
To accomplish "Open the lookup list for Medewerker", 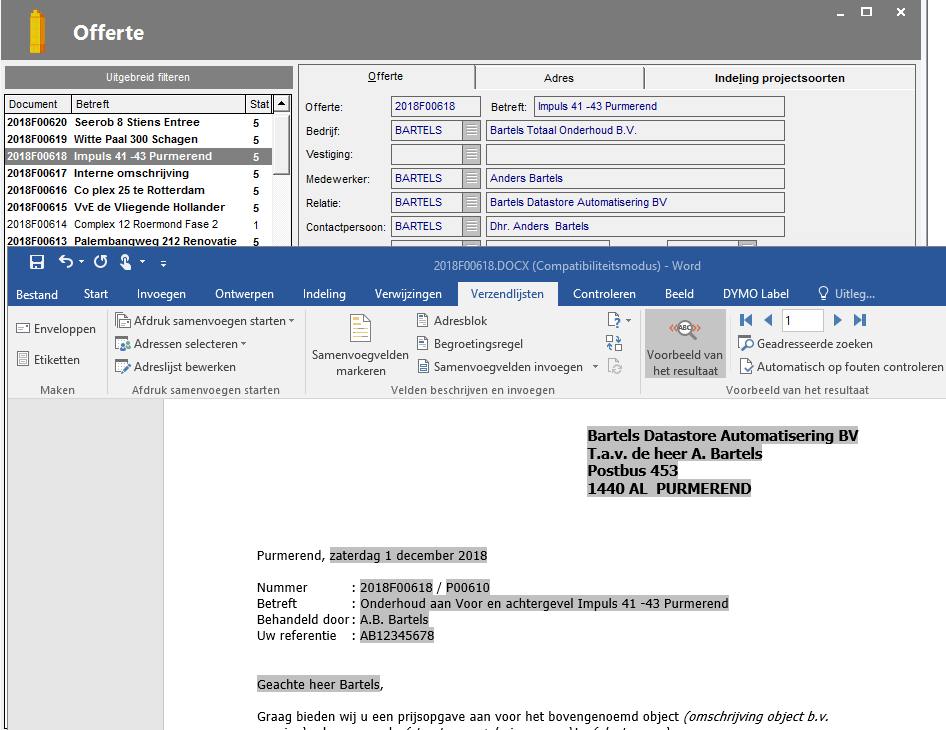I will 472,179.
